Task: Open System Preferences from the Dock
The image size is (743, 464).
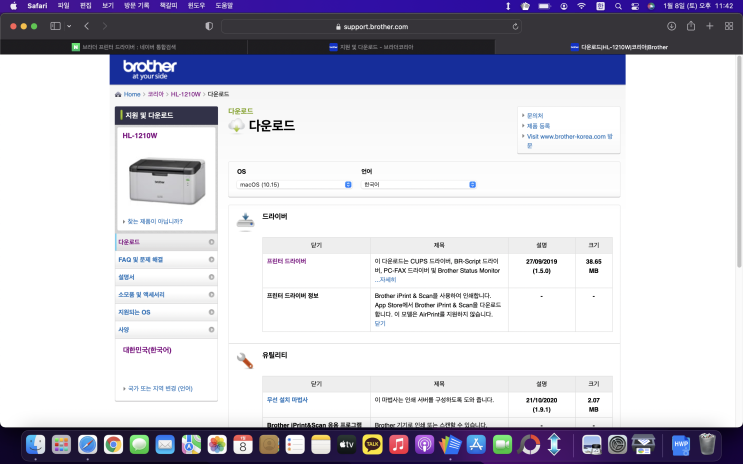Action: pos(618,445)
